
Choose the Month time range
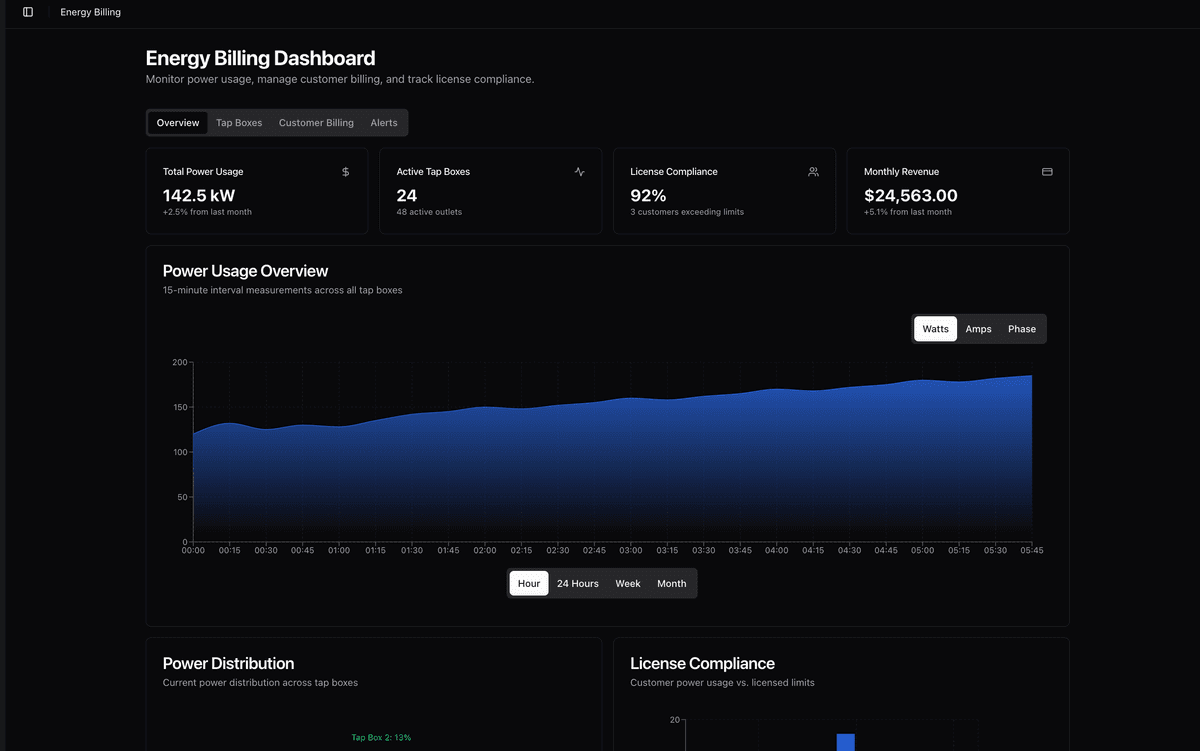click(671, 583)
